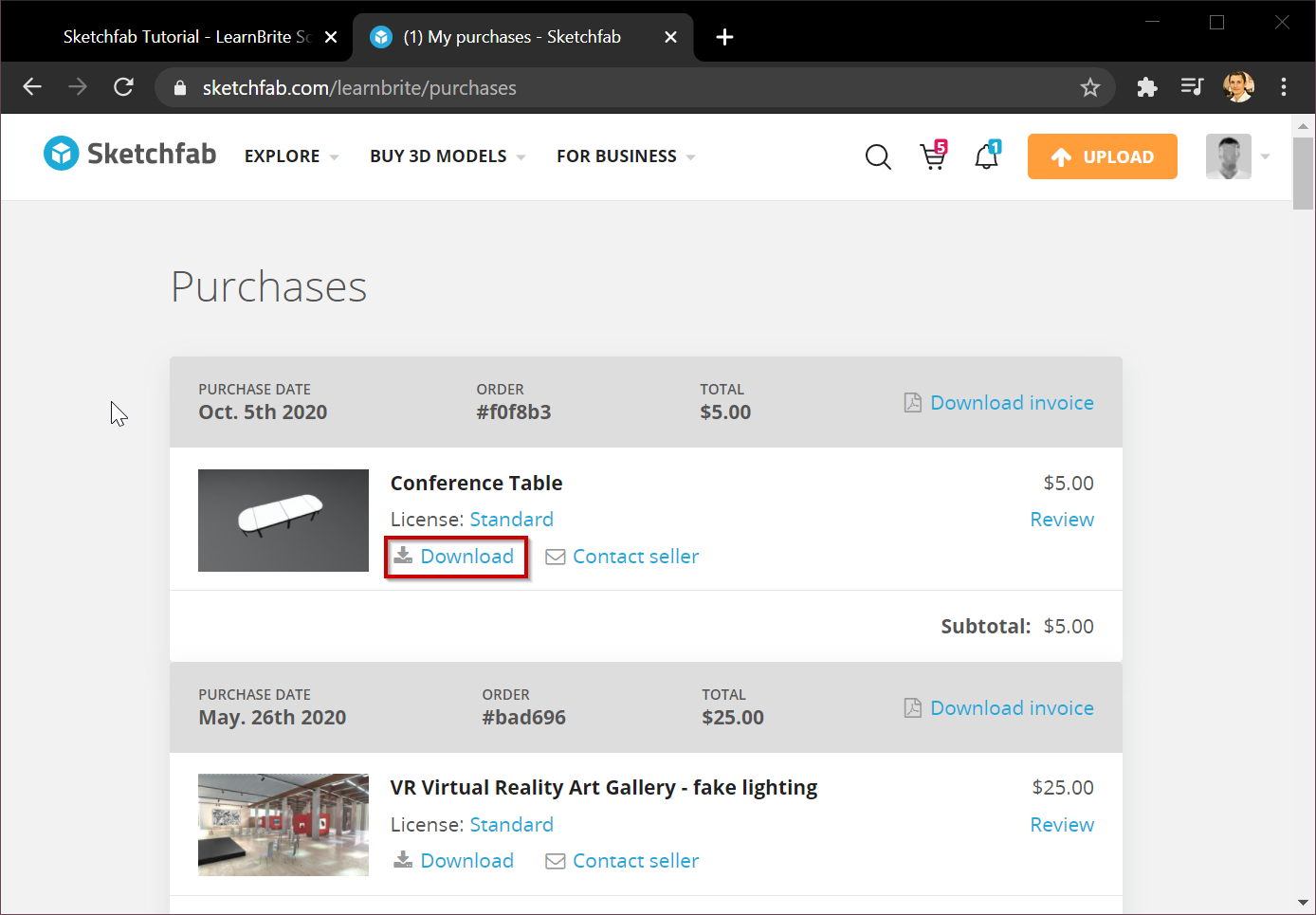Open the browser extensions puzzle icon
Image resolution: width=1316 pixels, height=915 pixels.
click(x=1147, y=88)
